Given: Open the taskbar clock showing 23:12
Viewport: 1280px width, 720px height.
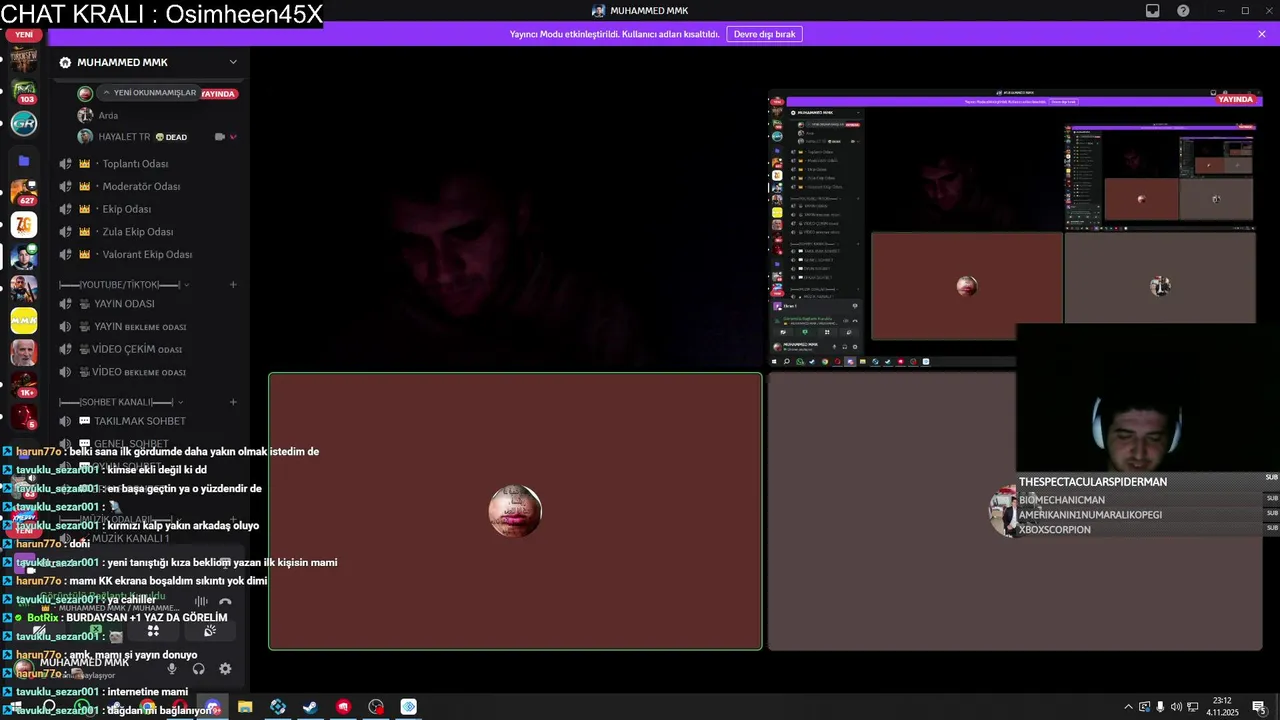Looking at the screenshot, I should pyautogui.click(x=1223, y=707).
